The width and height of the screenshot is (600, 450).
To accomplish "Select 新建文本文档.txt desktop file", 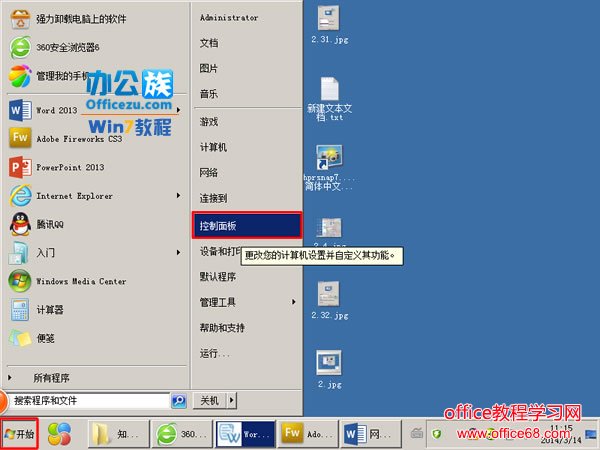I will 329,99.
